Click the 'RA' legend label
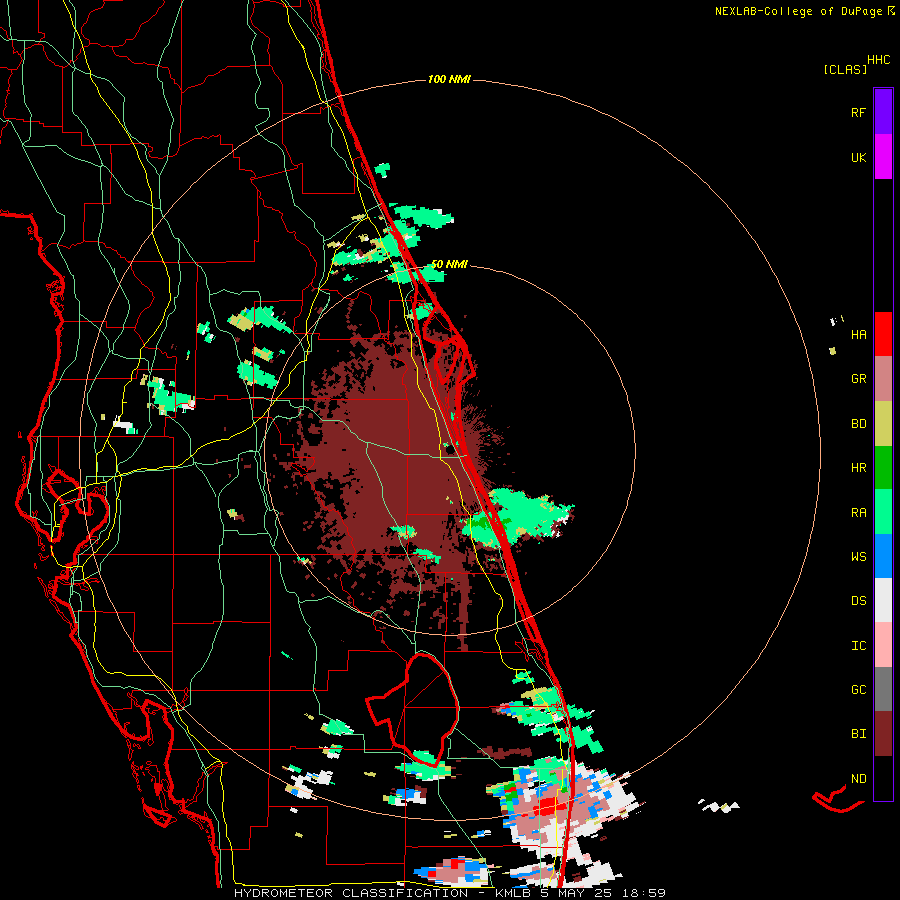The height and width of the screenshot is (900, 900). tap(859, 513)
